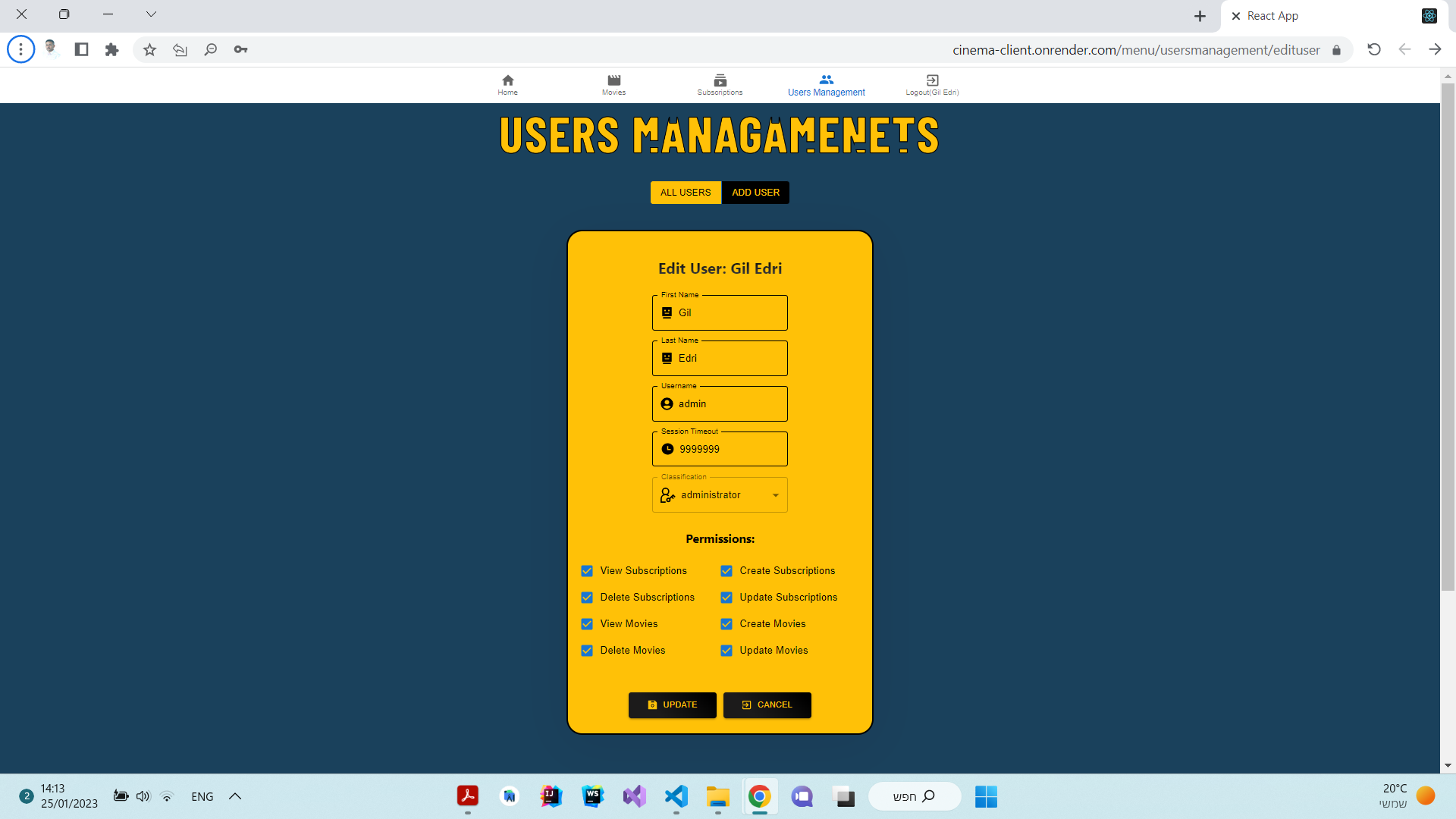Open the browser tab list chevron

(151, 14)
